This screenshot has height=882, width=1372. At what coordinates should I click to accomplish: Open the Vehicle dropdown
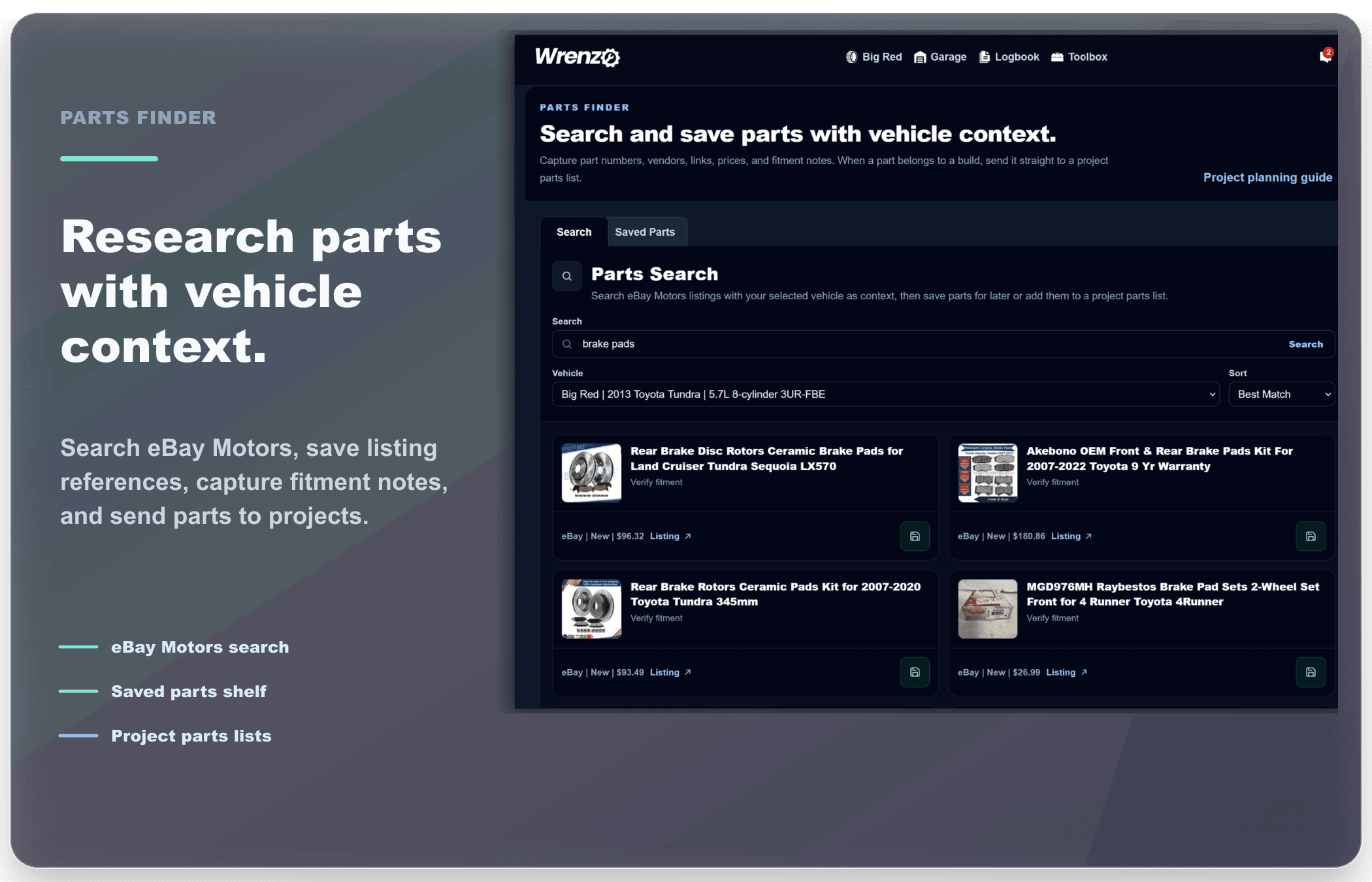pyautogui.click(x=885, y=395)
